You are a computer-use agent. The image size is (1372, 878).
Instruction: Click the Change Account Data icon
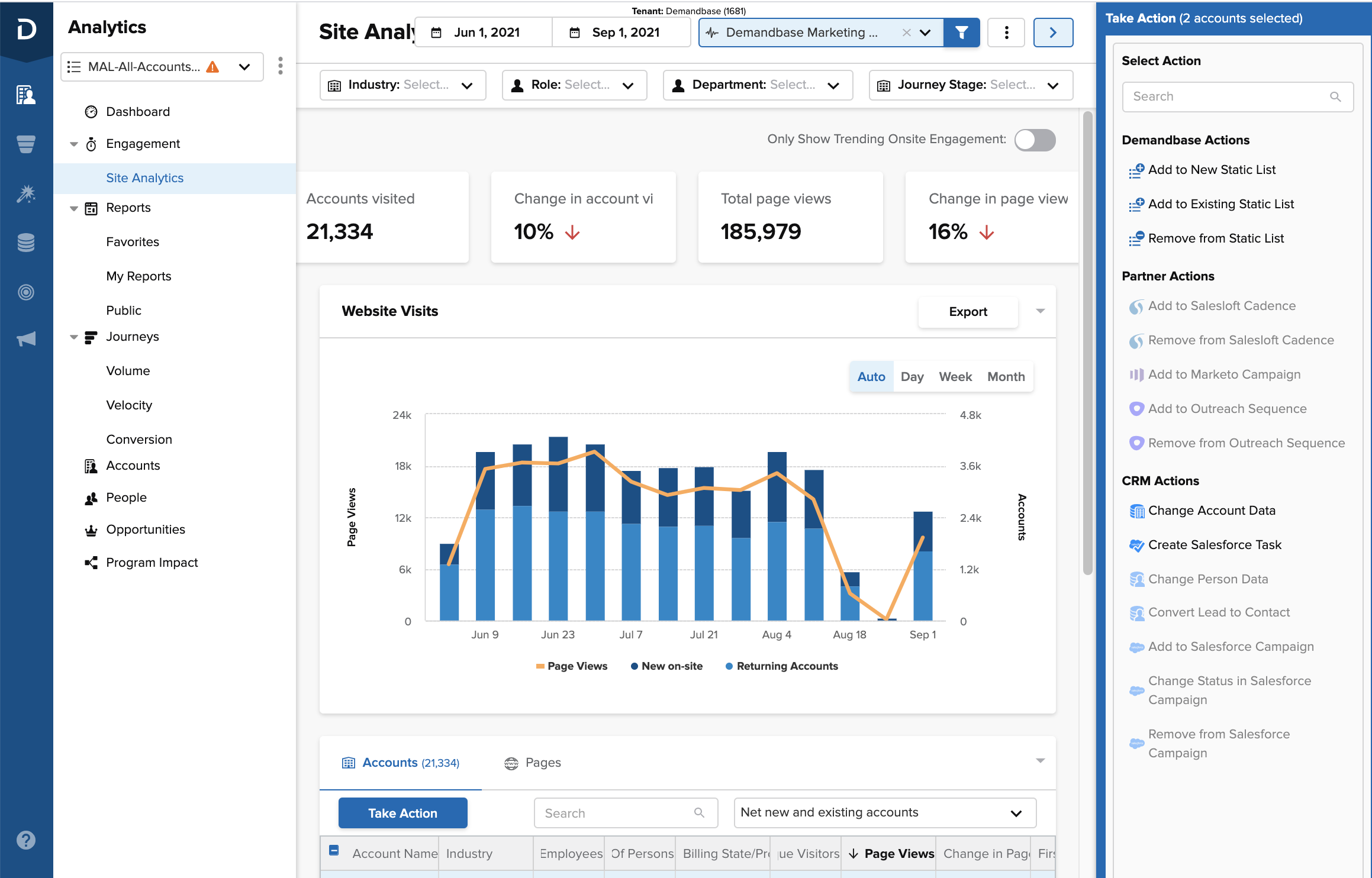pyautogui.click(x=1136, y=511)
